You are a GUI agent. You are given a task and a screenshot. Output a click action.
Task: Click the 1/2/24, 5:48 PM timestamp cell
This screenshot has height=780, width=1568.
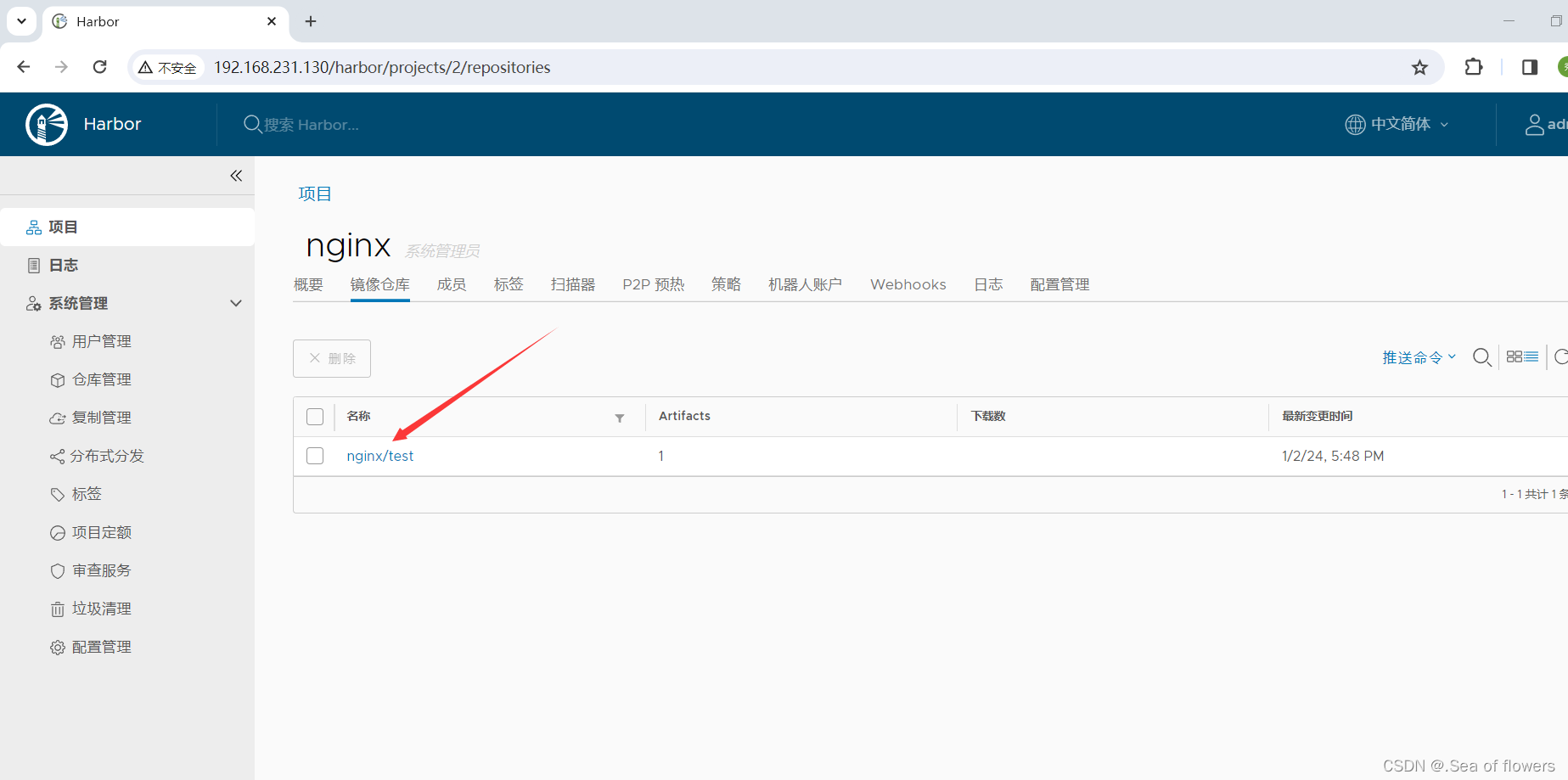click(x=1333, y=456)
